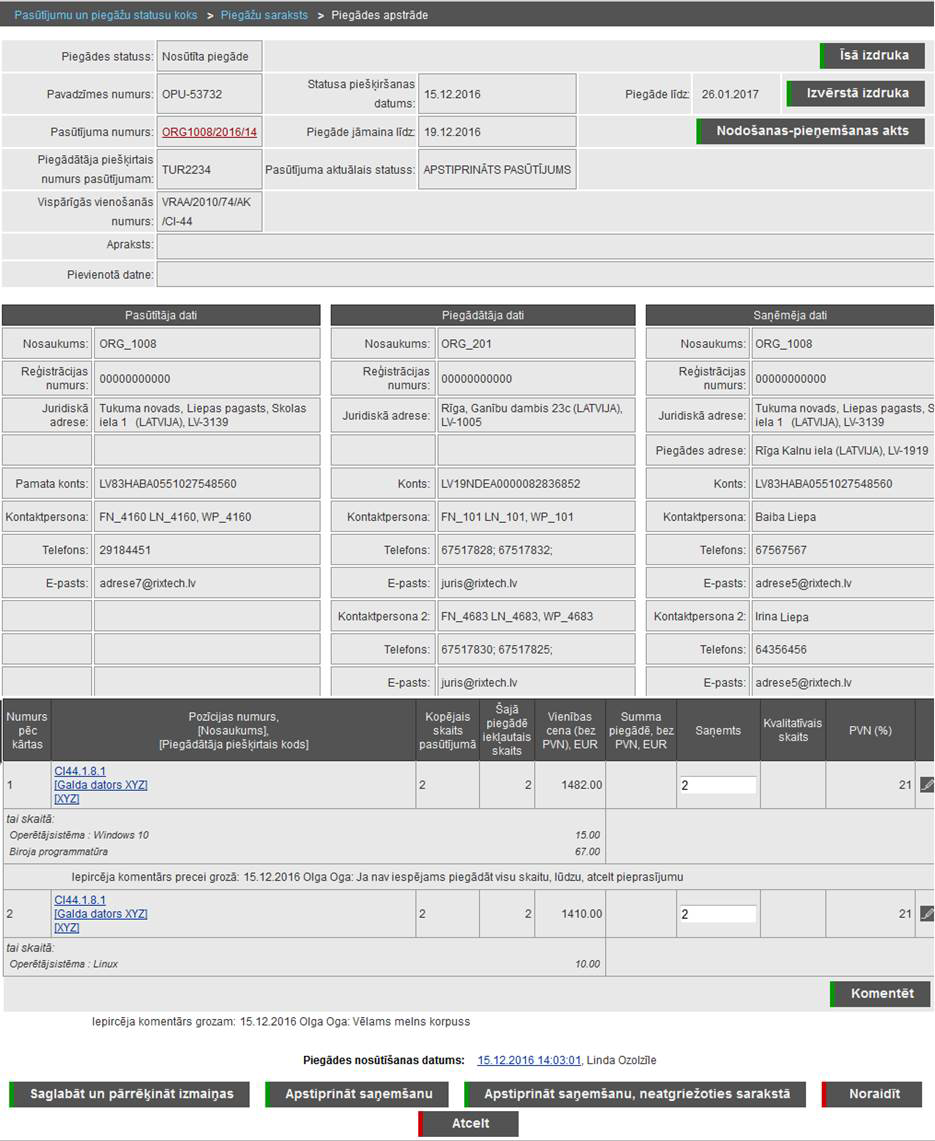The image size is (935, 1141).
Task: Open order link ORG1008/2016/14
Action: (210, 132)
